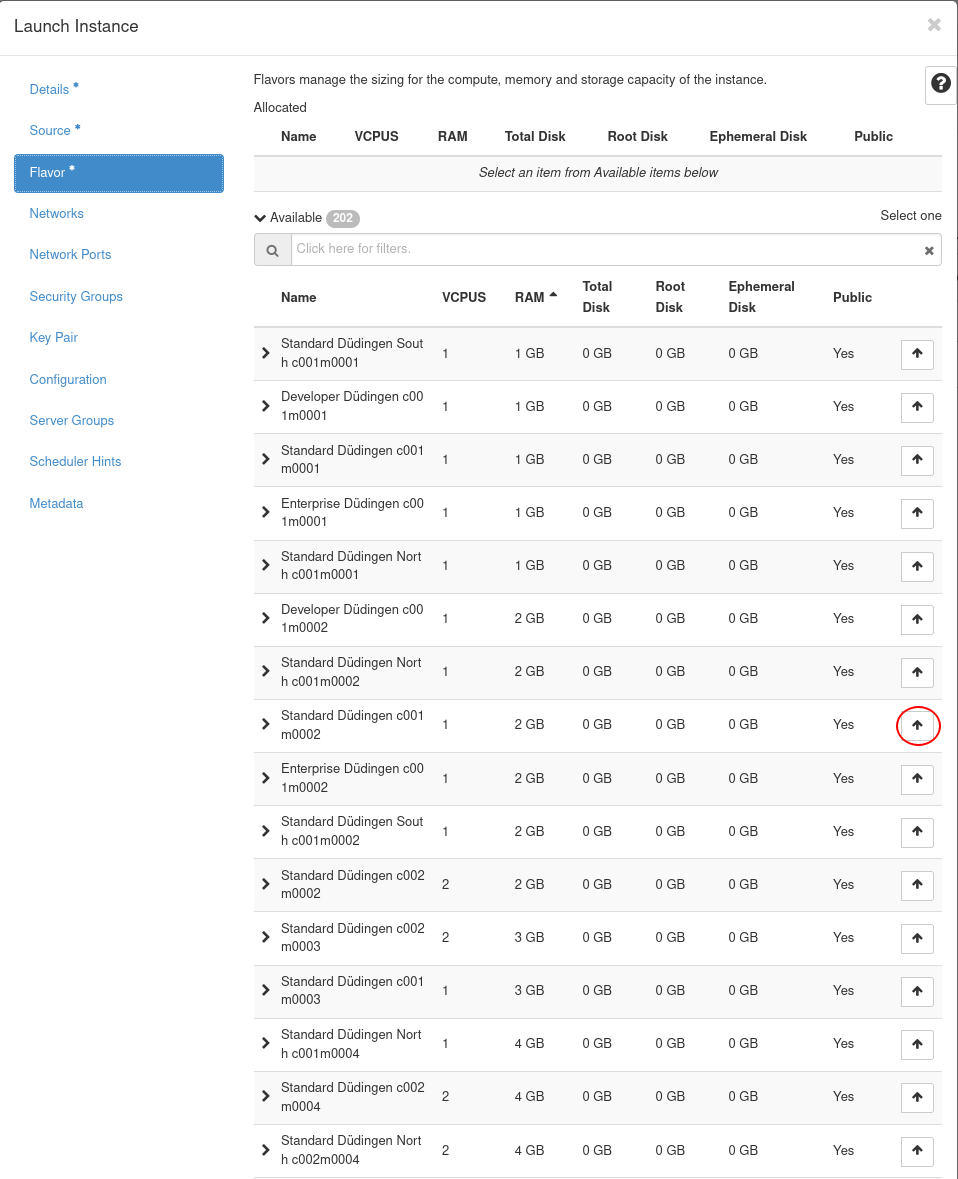This screenshot has width=958, height=1179.
Task: Allocate Developer Düdingen c001m0001 flavor via arrow
Action: click(917, 407)
